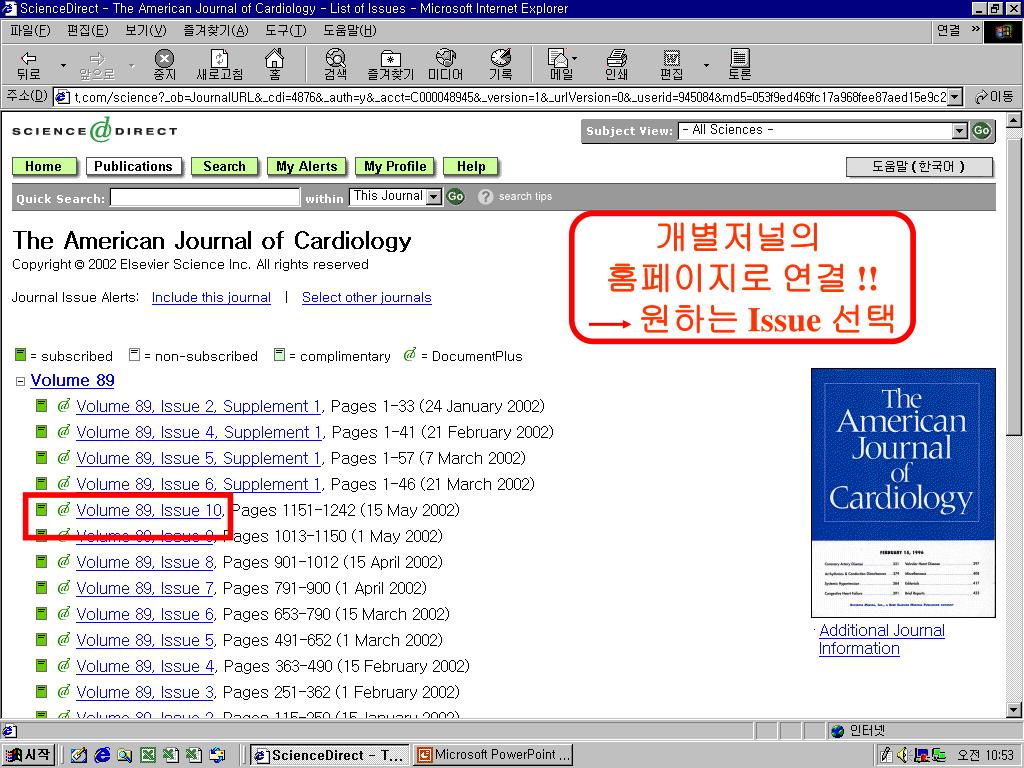Click subscribed icon beside Volume 89, Issue 8

tap(41, 562)
